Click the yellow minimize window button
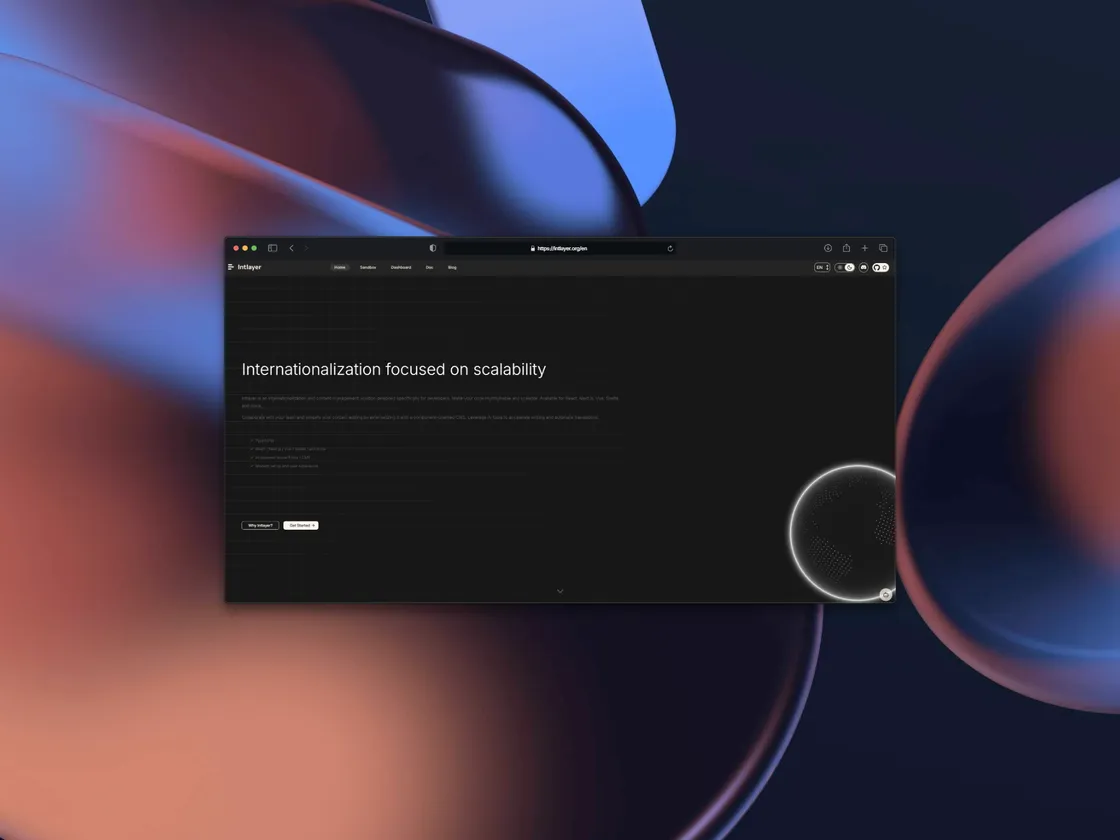1120x840 pixels. click(x=245, y=248)
